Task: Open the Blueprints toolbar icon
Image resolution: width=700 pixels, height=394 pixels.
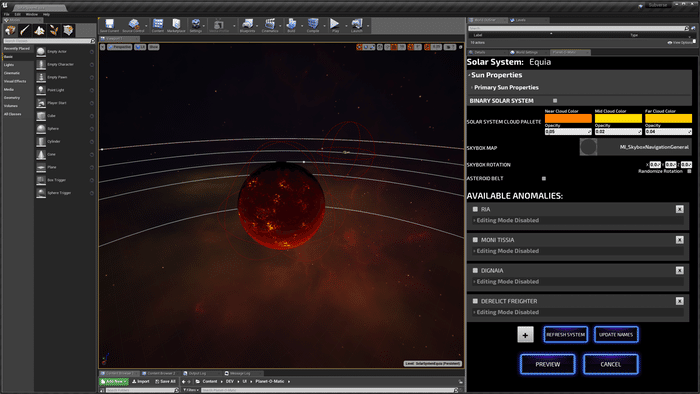Action: coord(247,24)
